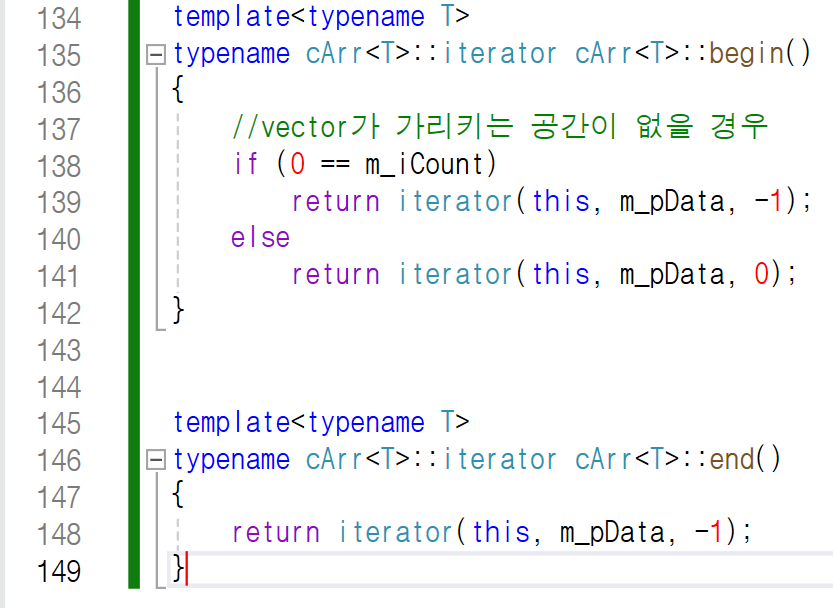Click closing brace on line 142
The width and height of the screenshot is (833, 608).
click(x=178, y=310)
